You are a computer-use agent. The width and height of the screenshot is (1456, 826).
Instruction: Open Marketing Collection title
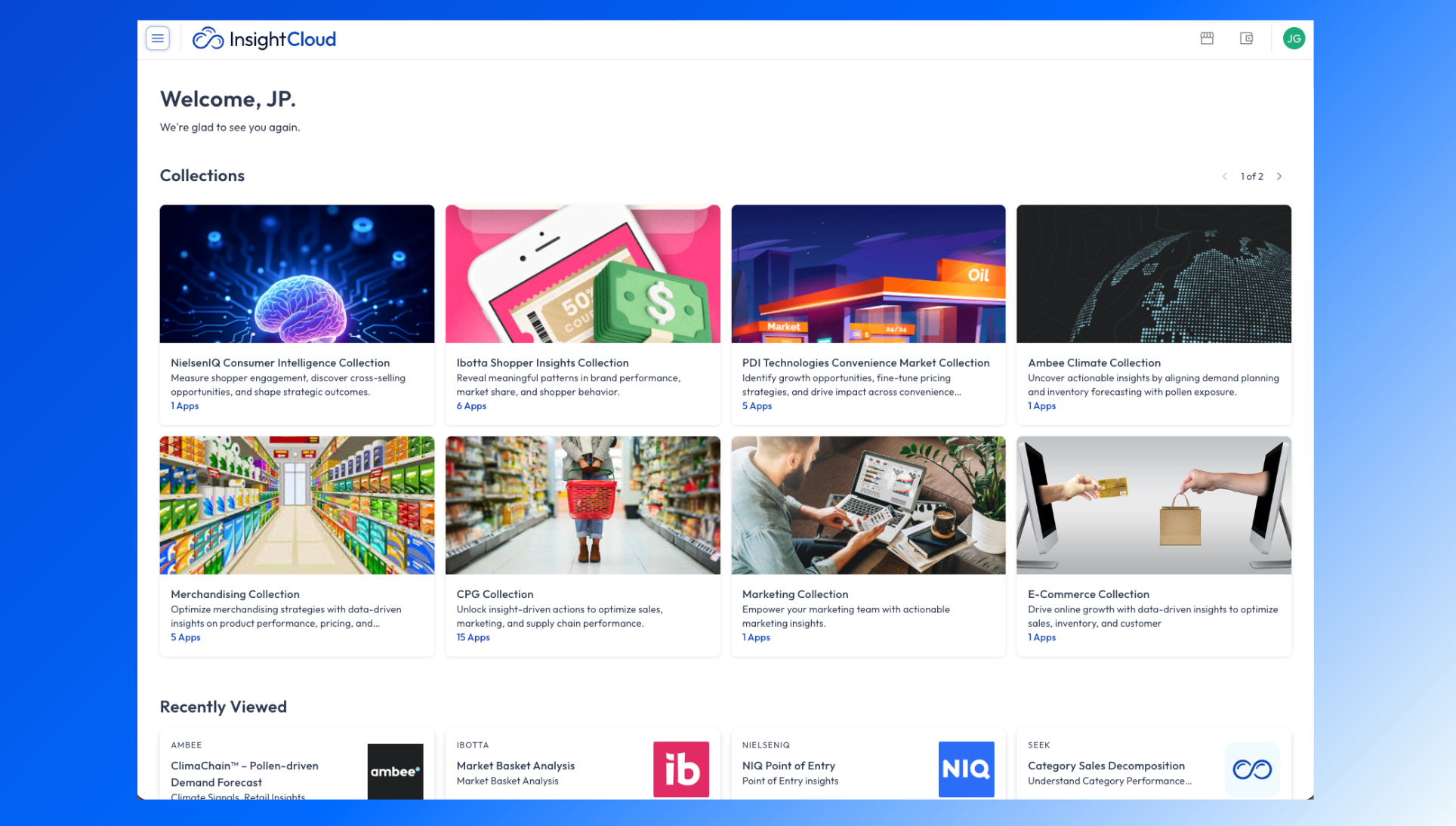pos(795,595)
